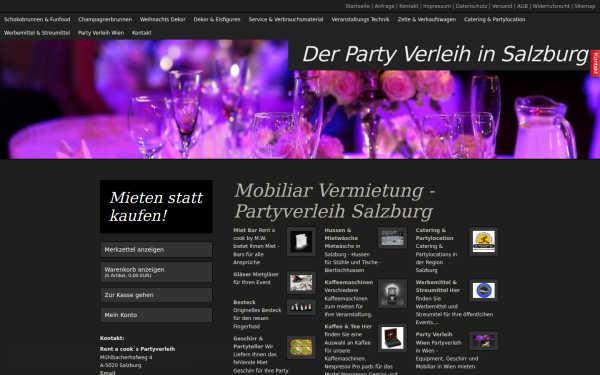Click the Impressum link at top
The image size is (600, 375).
437,6
